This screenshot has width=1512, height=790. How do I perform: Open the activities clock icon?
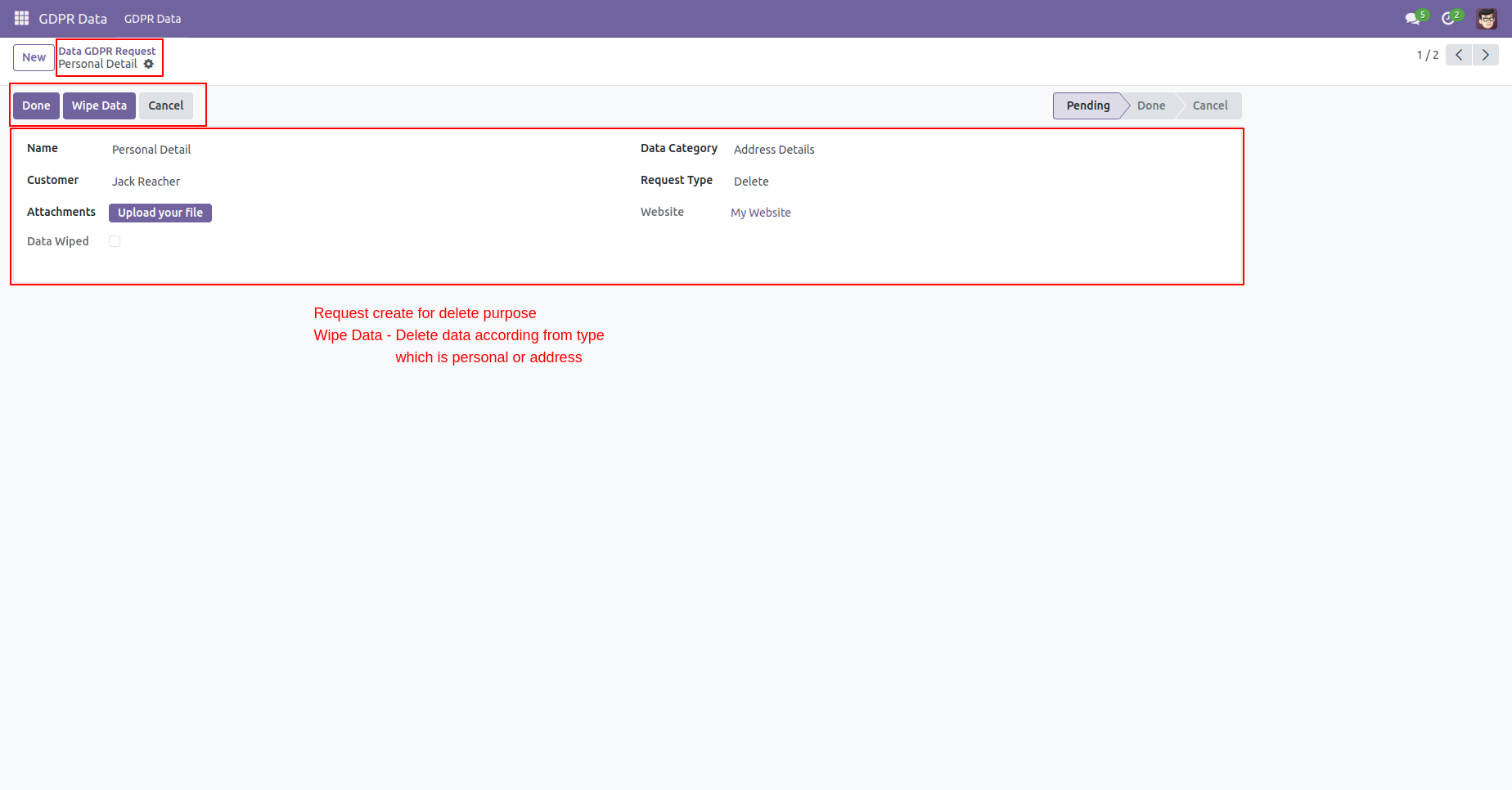click(x=1450, y=18)
